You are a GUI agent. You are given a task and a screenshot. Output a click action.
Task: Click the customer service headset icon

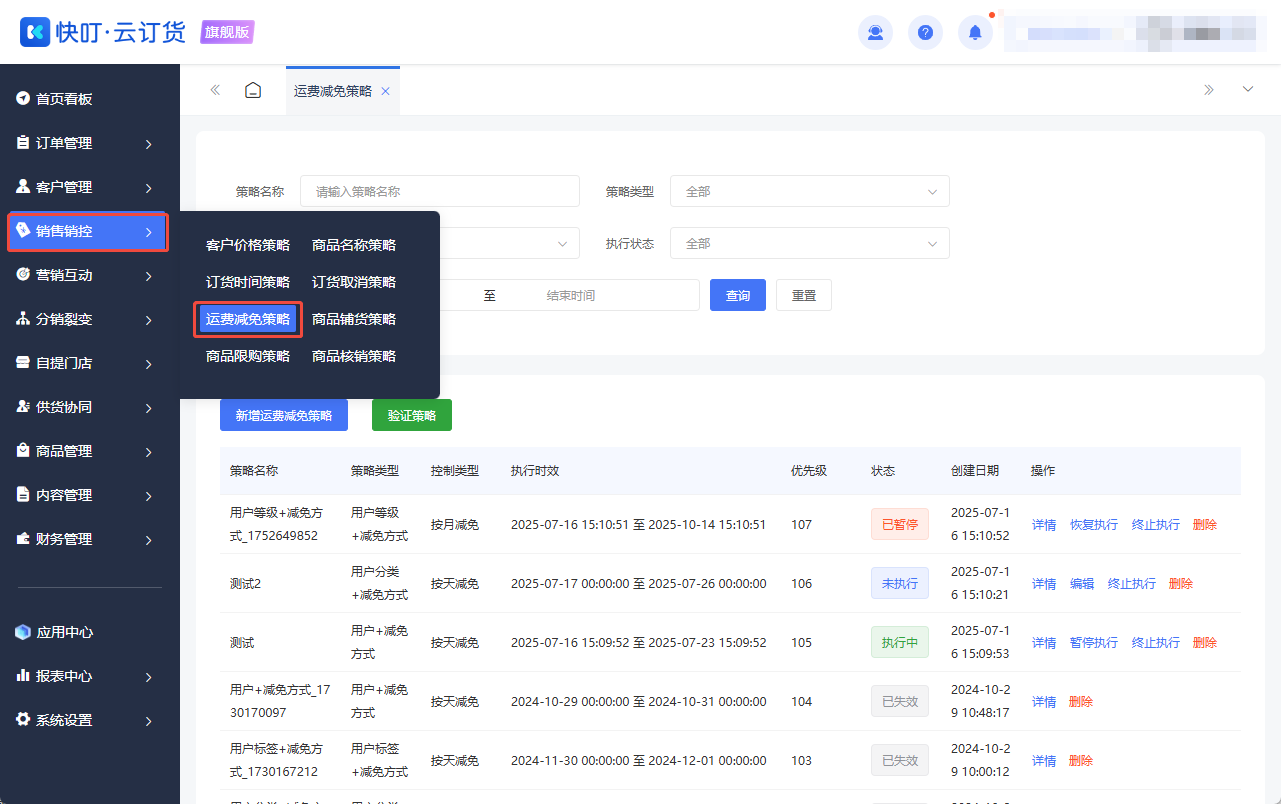tap(875, 33)
